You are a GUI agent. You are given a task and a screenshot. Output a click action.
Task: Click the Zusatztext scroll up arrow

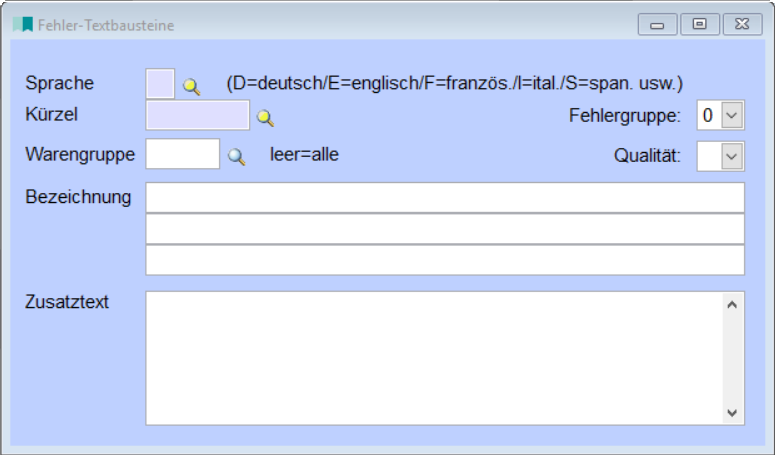click(x=732, y=304)
